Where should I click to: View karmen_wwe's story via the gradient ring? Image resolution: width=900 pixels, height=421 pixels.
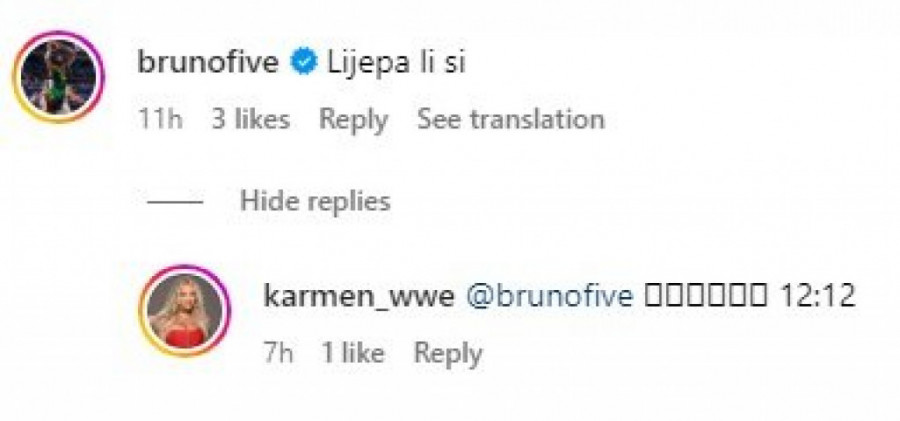tap(184, 311)
